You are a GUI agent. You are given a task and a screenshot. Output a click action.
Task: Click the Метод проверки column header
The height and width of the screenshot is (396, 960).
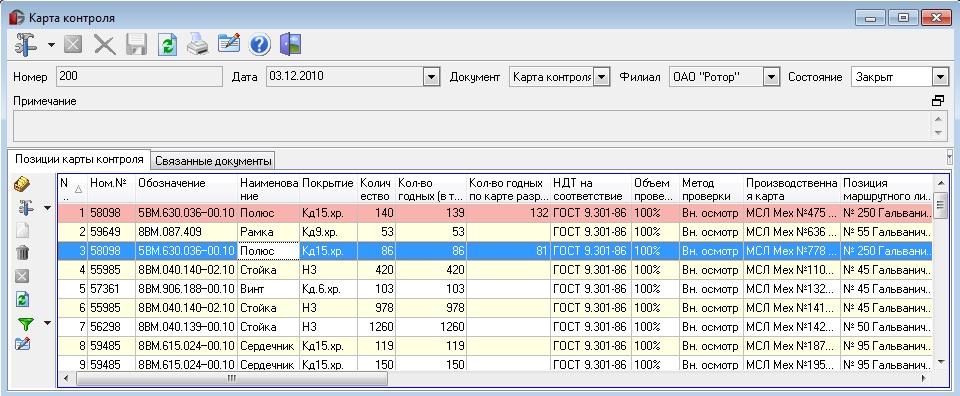(x=711, y=189)
